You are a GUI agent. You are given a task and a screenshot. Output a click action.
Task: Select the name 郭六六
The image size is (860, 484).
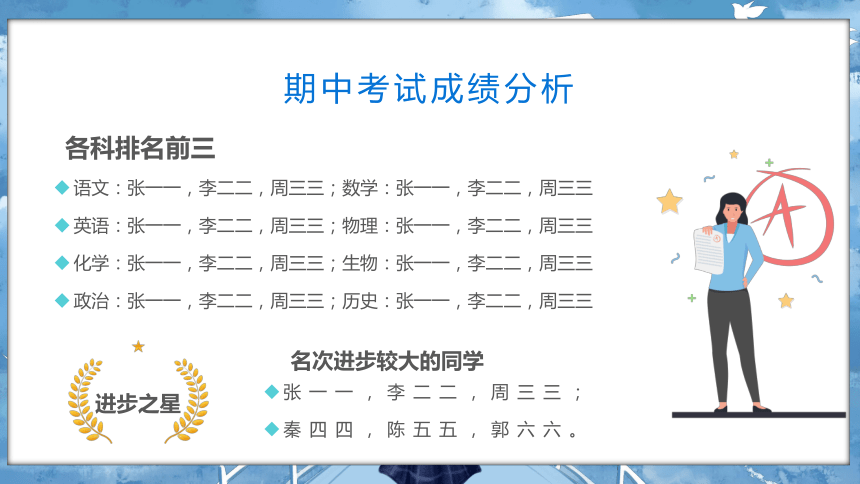[526, 430]
